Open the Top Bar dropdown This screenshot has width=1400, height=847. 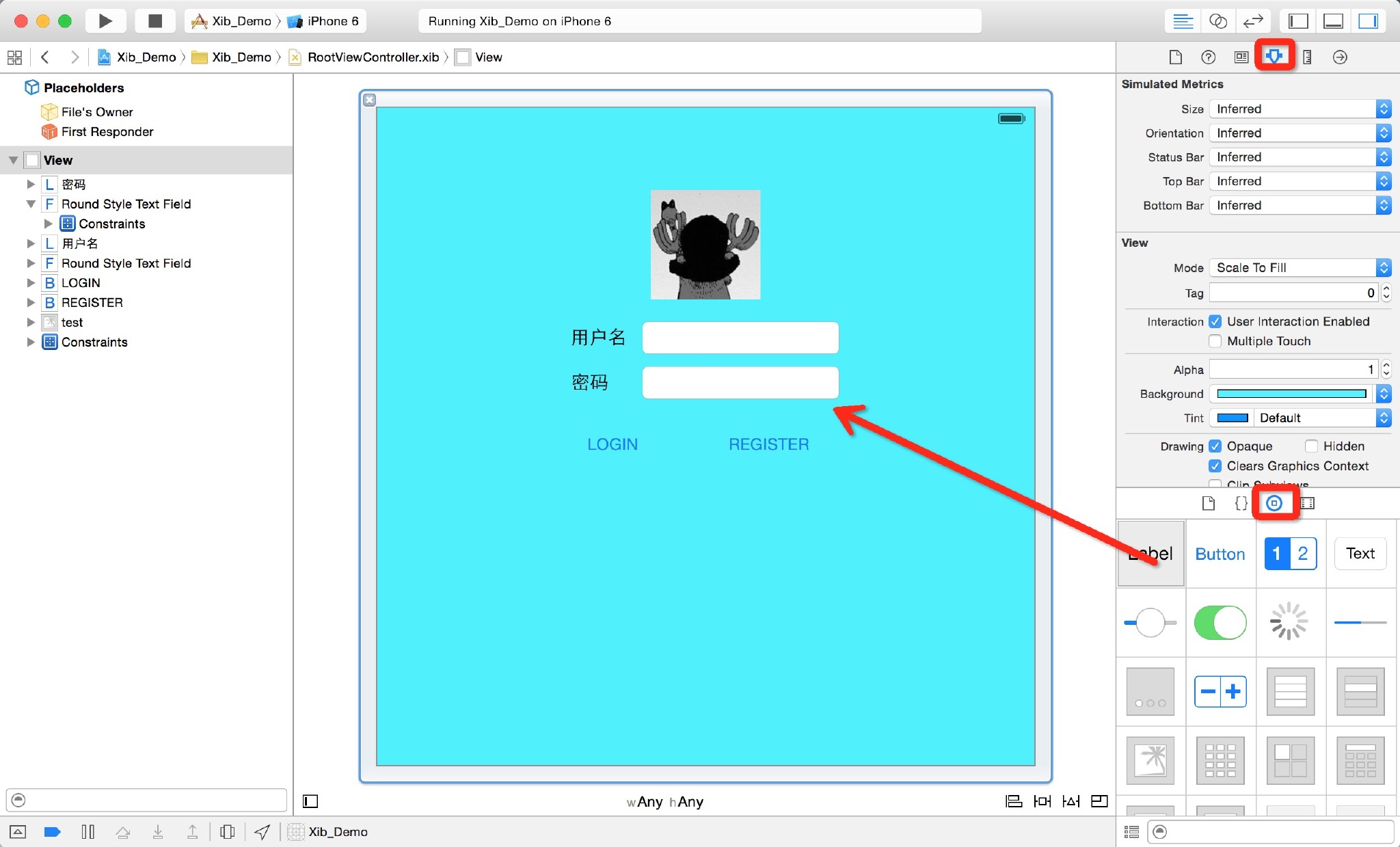pos(1300,181)
